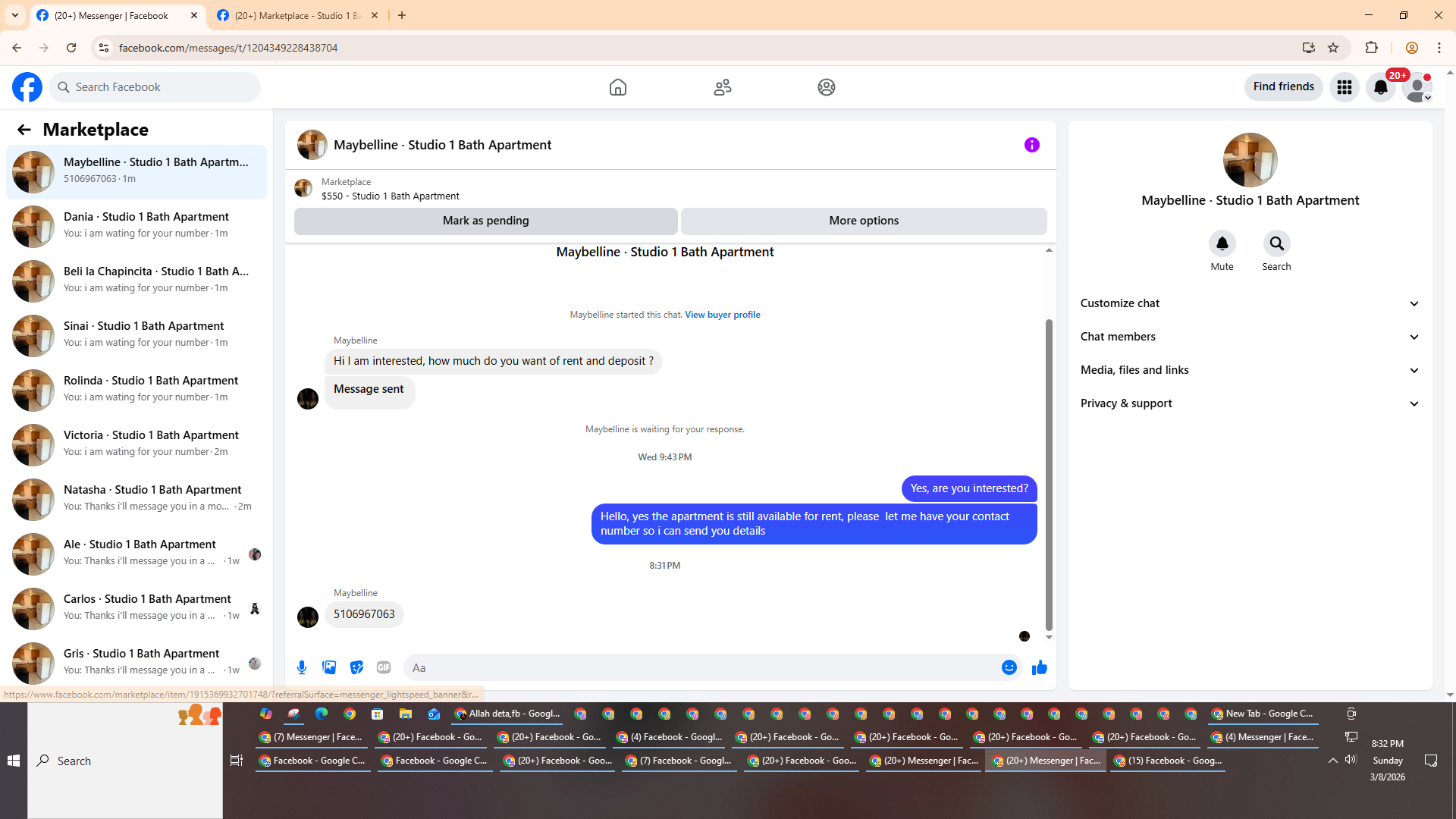Expand Customize chat section
Screen dimensions: 1456x819
click(x=1249, y=303)
